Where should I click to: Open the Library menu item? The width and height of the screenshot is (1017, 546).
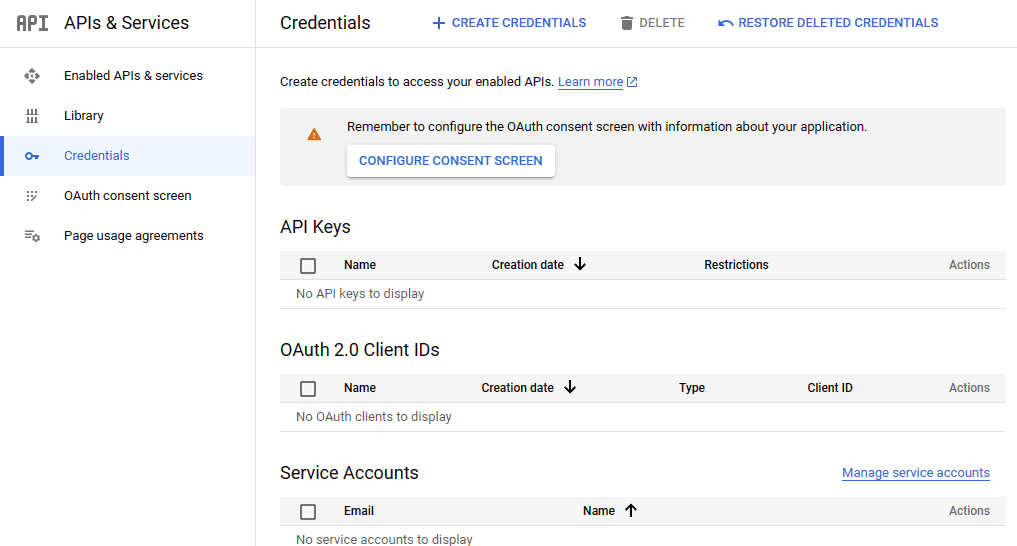coord(128,116)
